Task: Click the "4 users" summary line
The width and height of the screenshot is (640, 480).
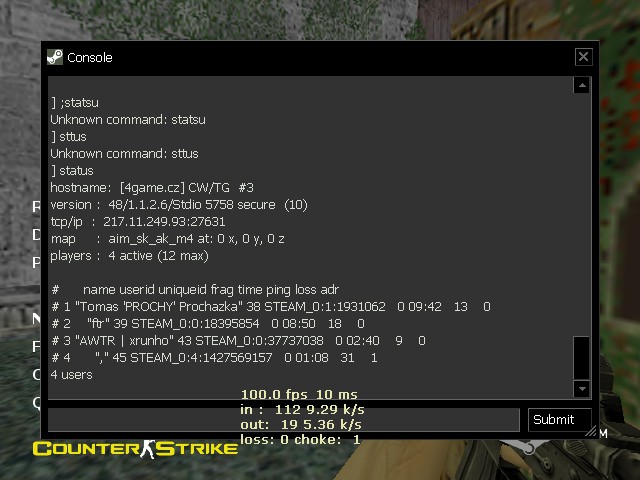Action: click(x=71, y=375)
